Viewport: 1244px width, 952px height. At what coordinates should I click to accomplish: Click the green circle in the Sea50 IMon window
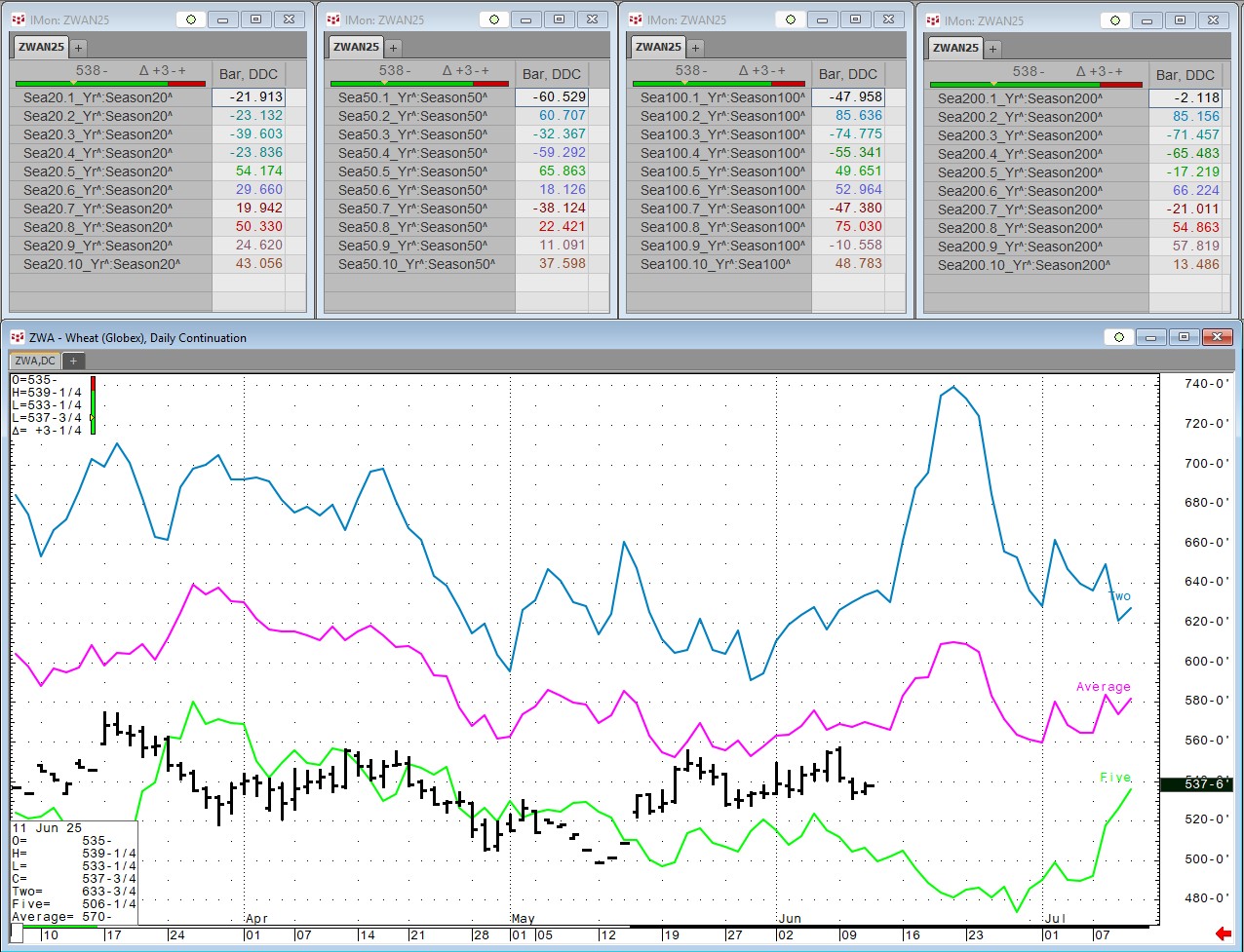tap(494, 19)
